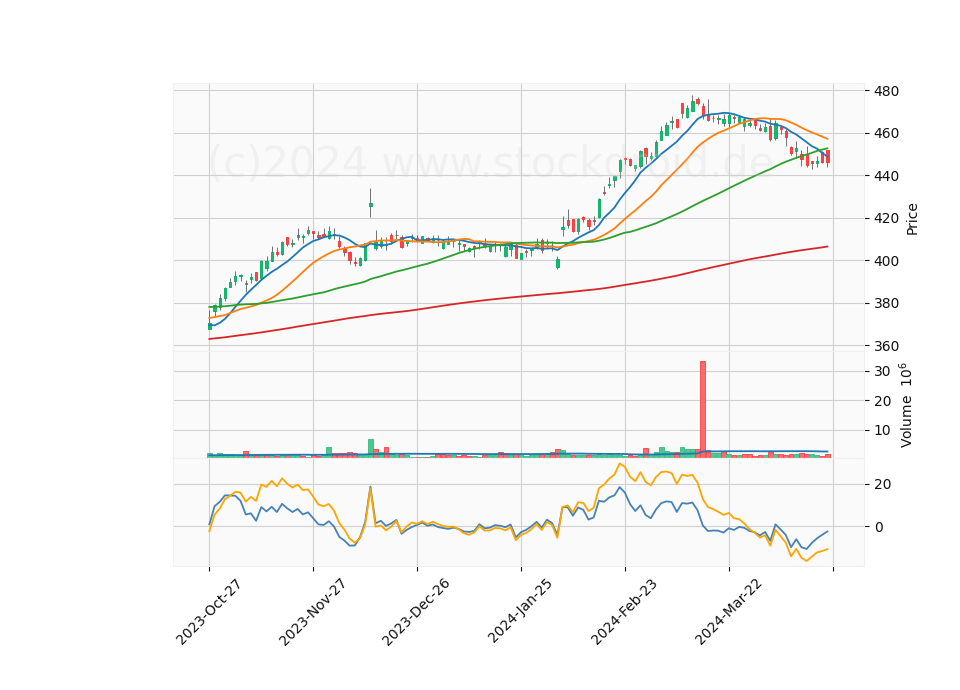The height and width of the screenshot is (690, 960).
Task: Click the 0 oscillator axis value
Action: pyautogui.click(x=878, y=527)
